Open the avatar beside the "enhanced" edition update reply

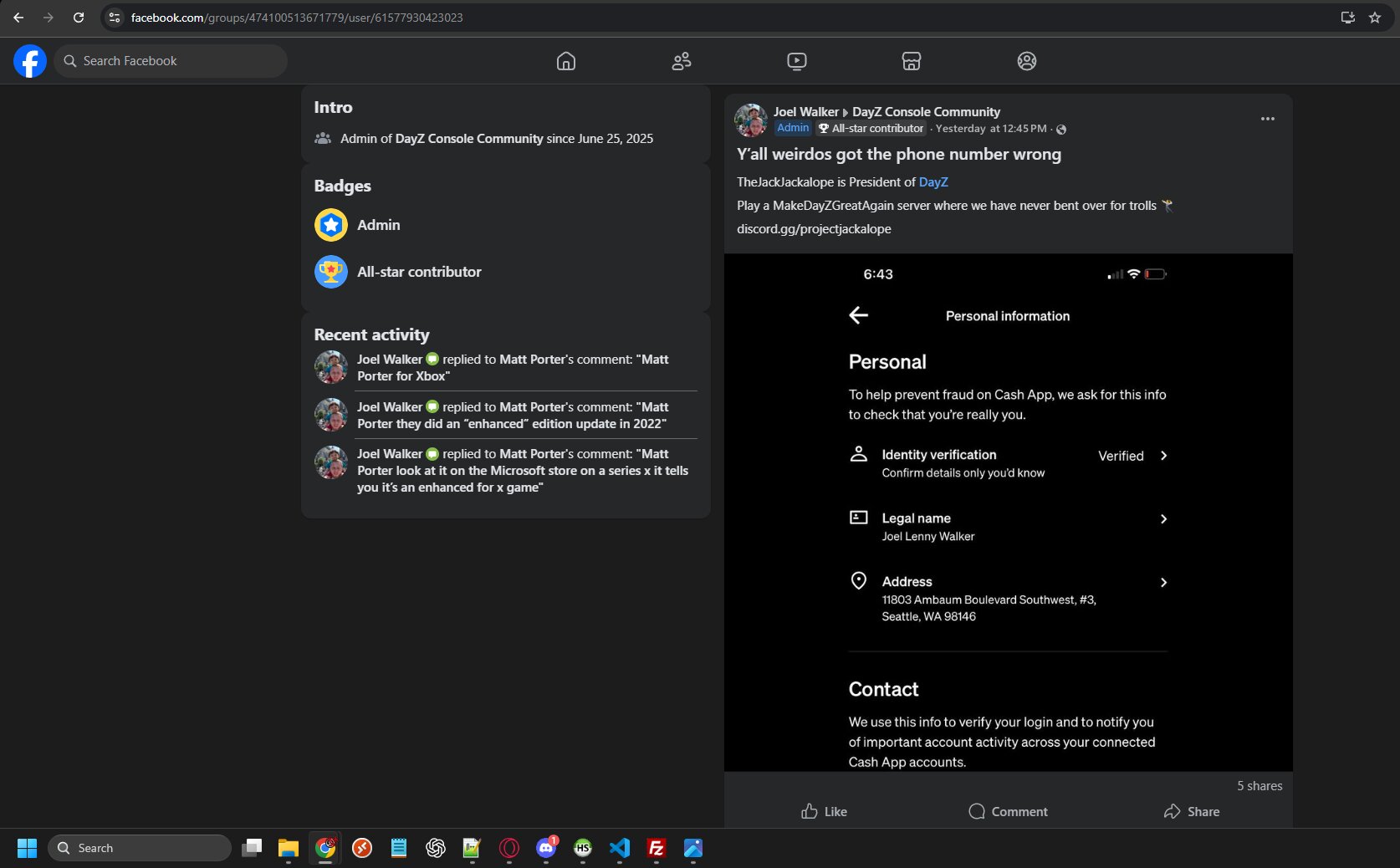tap(331, 415)
